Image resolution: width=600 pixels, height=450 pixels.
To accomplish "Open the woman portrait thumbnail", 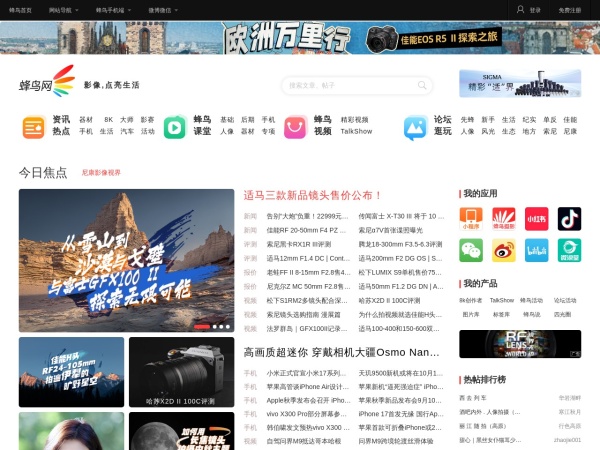I will 71,431.
